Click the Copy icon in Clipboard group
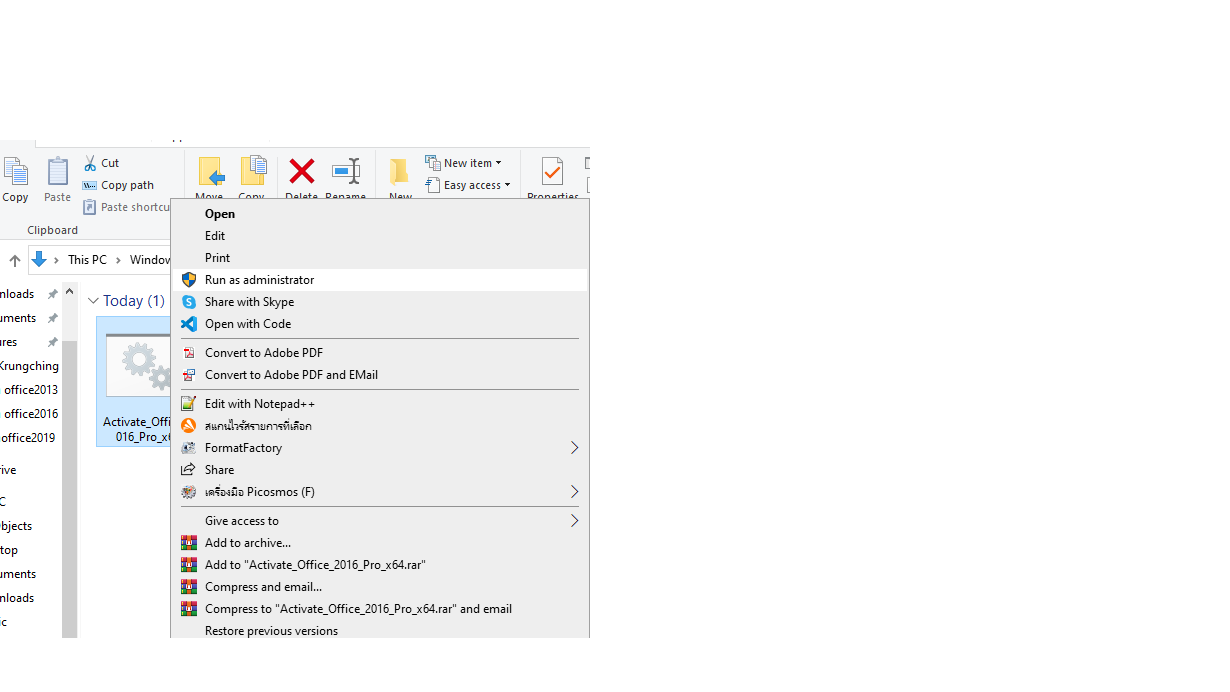This screenshot has height=692, width=1230. tap(15, 172)
